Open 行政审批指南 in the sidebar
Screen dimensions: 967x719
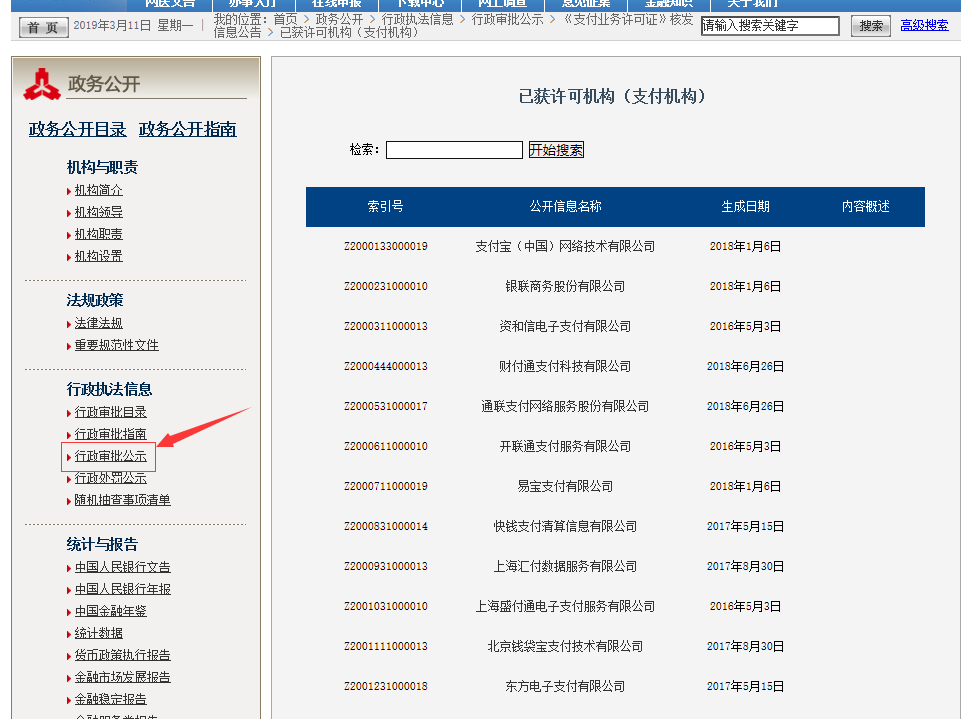110,434
